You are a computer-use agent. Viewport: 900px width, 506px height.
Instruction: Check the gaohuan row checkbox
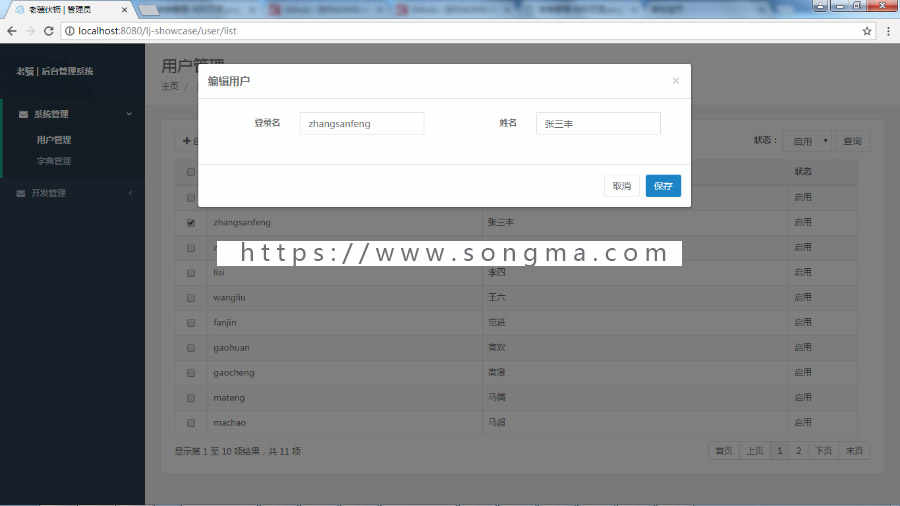pos(191,348)
